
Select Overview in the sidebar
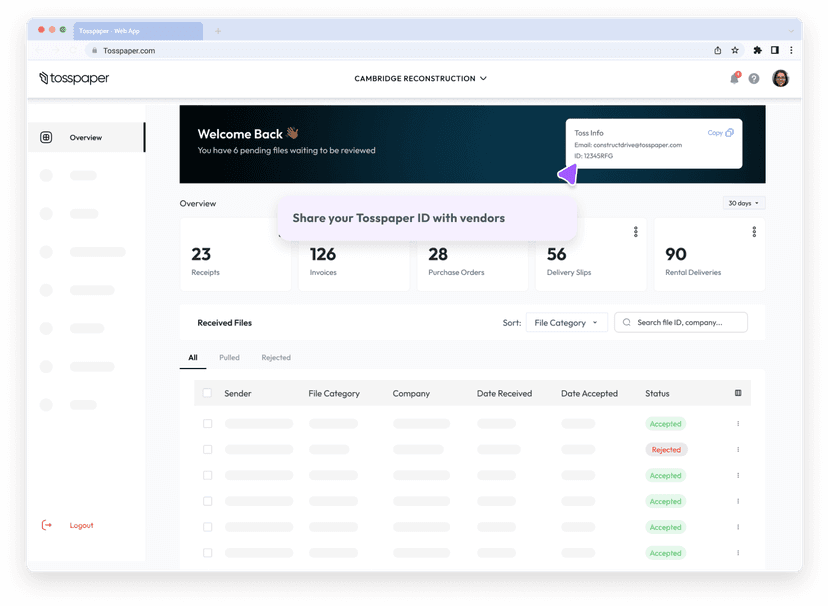(85, 137)
